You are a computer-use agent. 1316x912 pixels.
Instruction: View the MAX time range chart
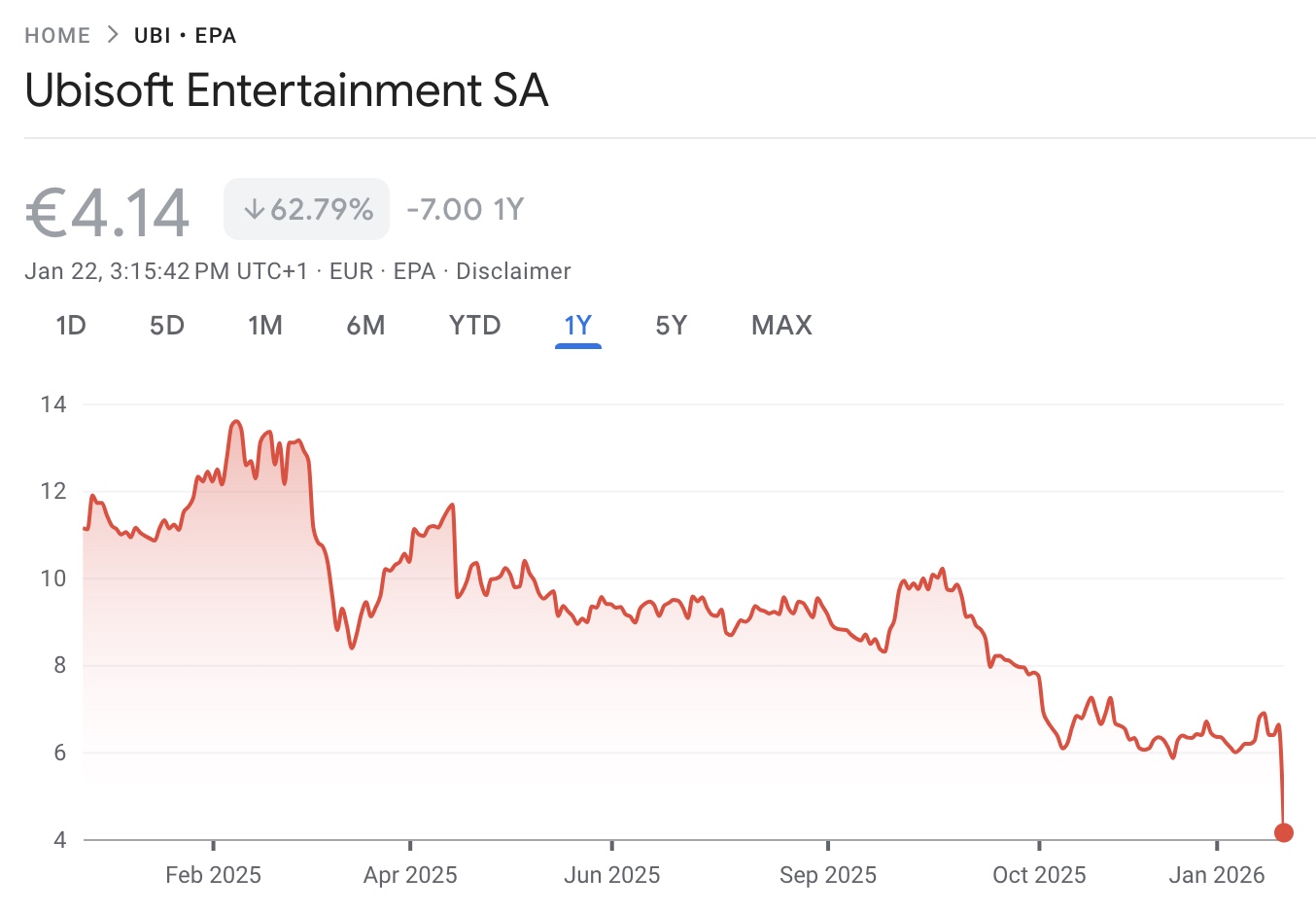(780, 326)
